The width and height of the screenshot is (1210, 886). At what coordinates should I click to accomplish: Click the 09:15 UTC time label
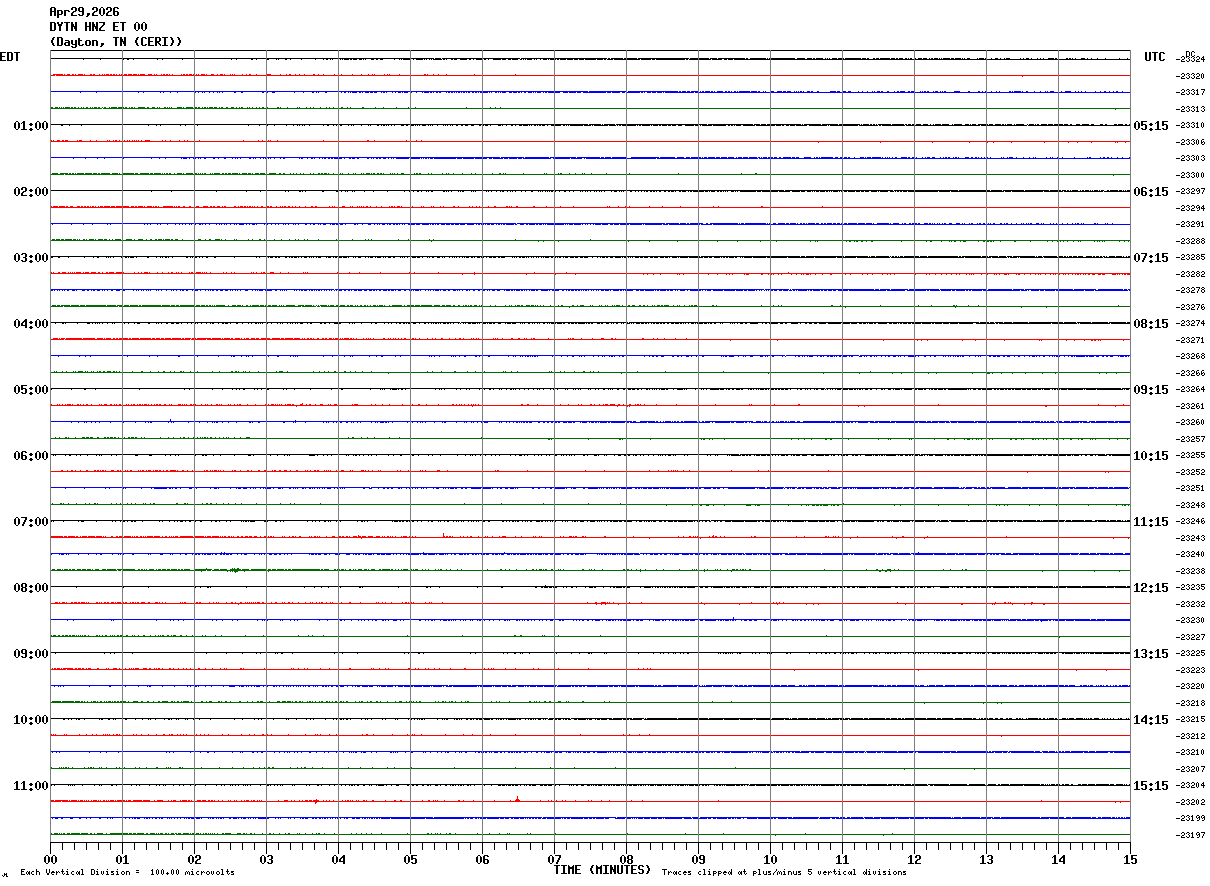(x=1150, y=390)
